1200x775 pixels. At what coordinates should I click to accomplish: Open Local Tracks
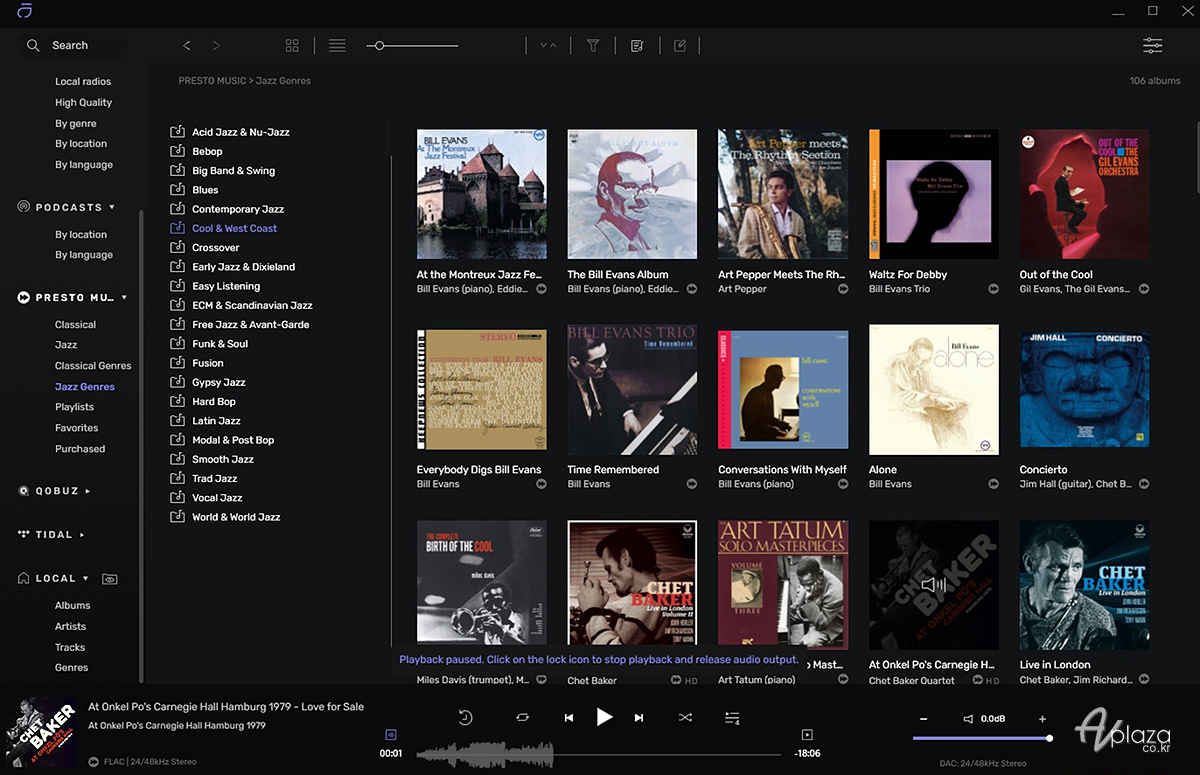(x=70, y=647)
